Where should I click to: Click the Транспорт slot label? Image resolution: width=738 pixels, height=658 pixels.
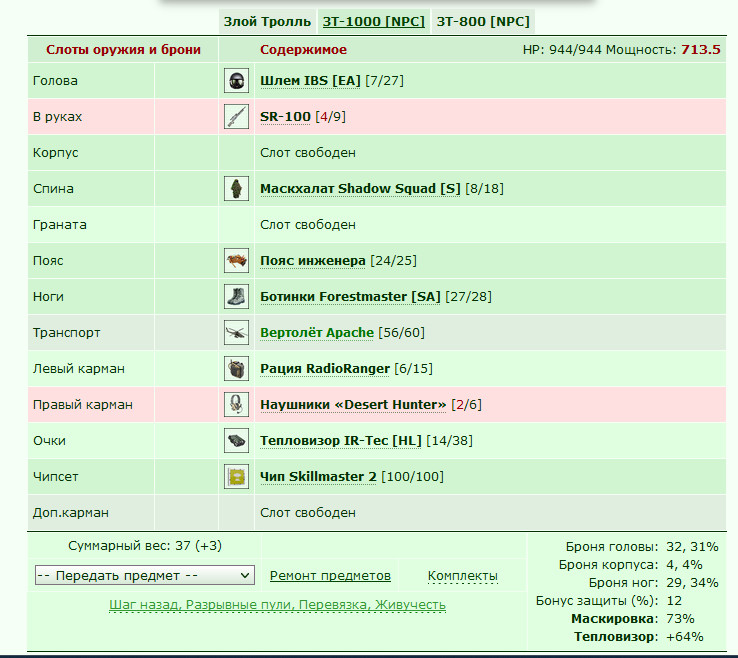click(x=66, y=333)
